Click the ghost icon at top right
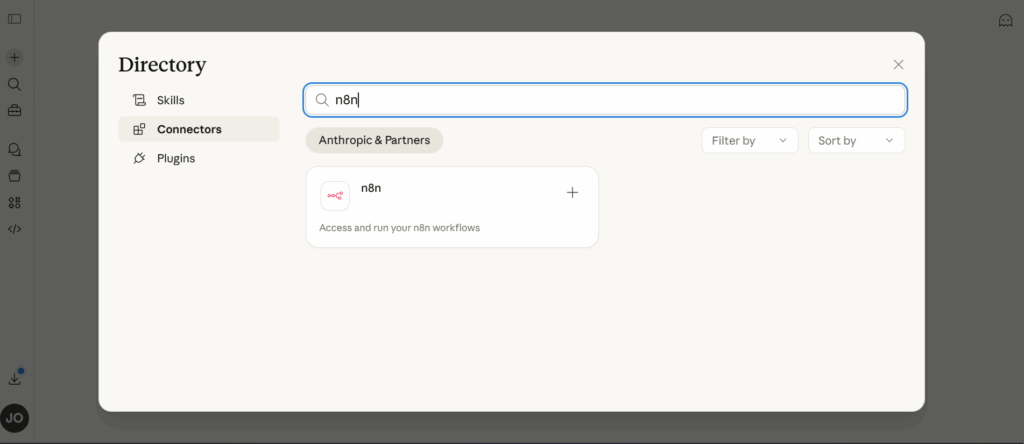This screenshot has height=444, width=1024. click(x=1005, y=20)
